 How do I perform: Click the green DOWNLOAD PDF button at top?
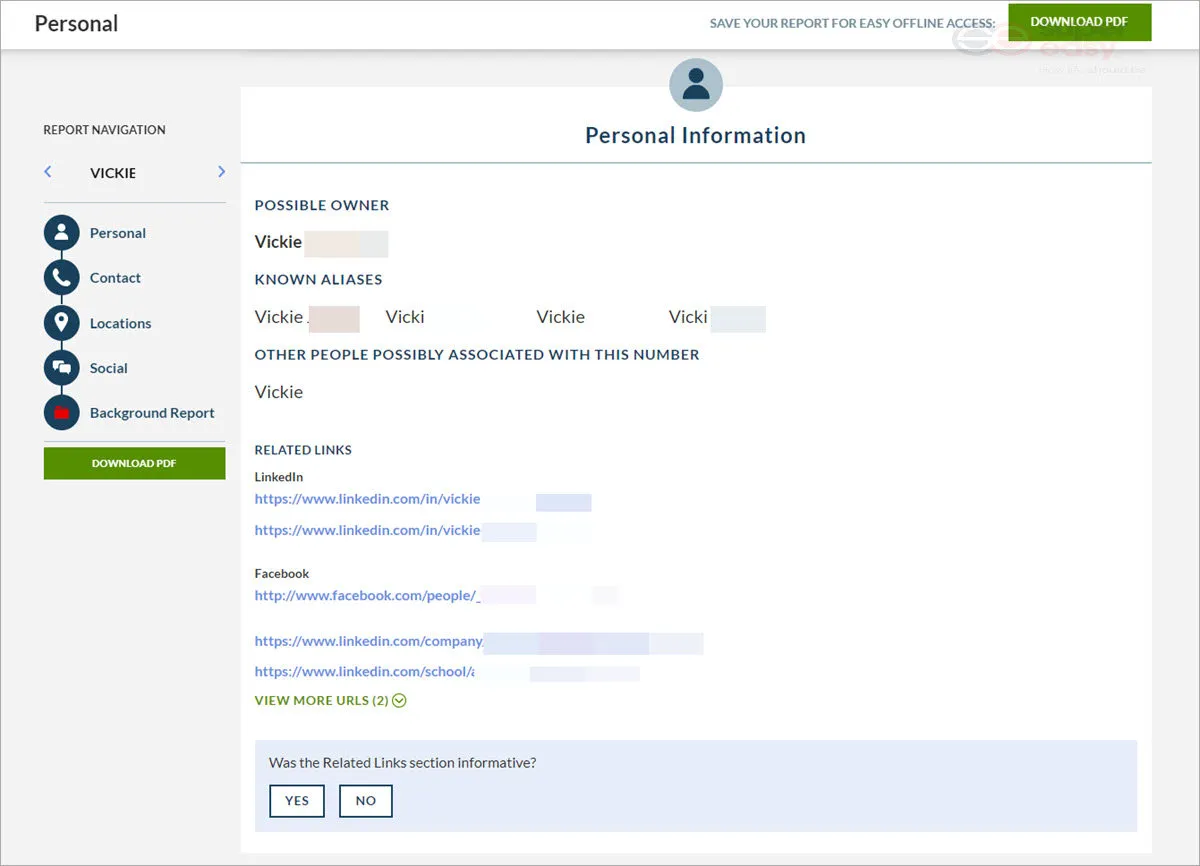(x=1079, y=21)
